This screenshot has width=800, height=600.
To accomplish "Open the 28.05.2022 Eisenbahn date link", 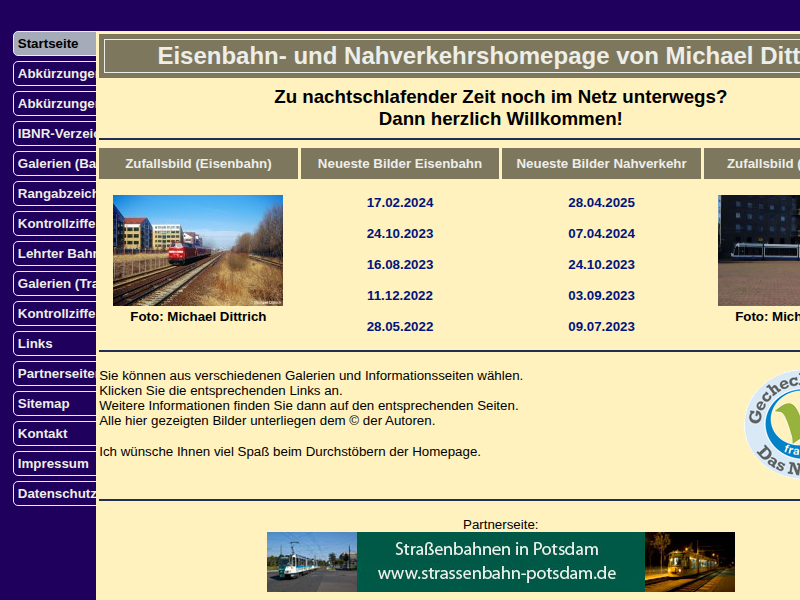I will 400,327.
